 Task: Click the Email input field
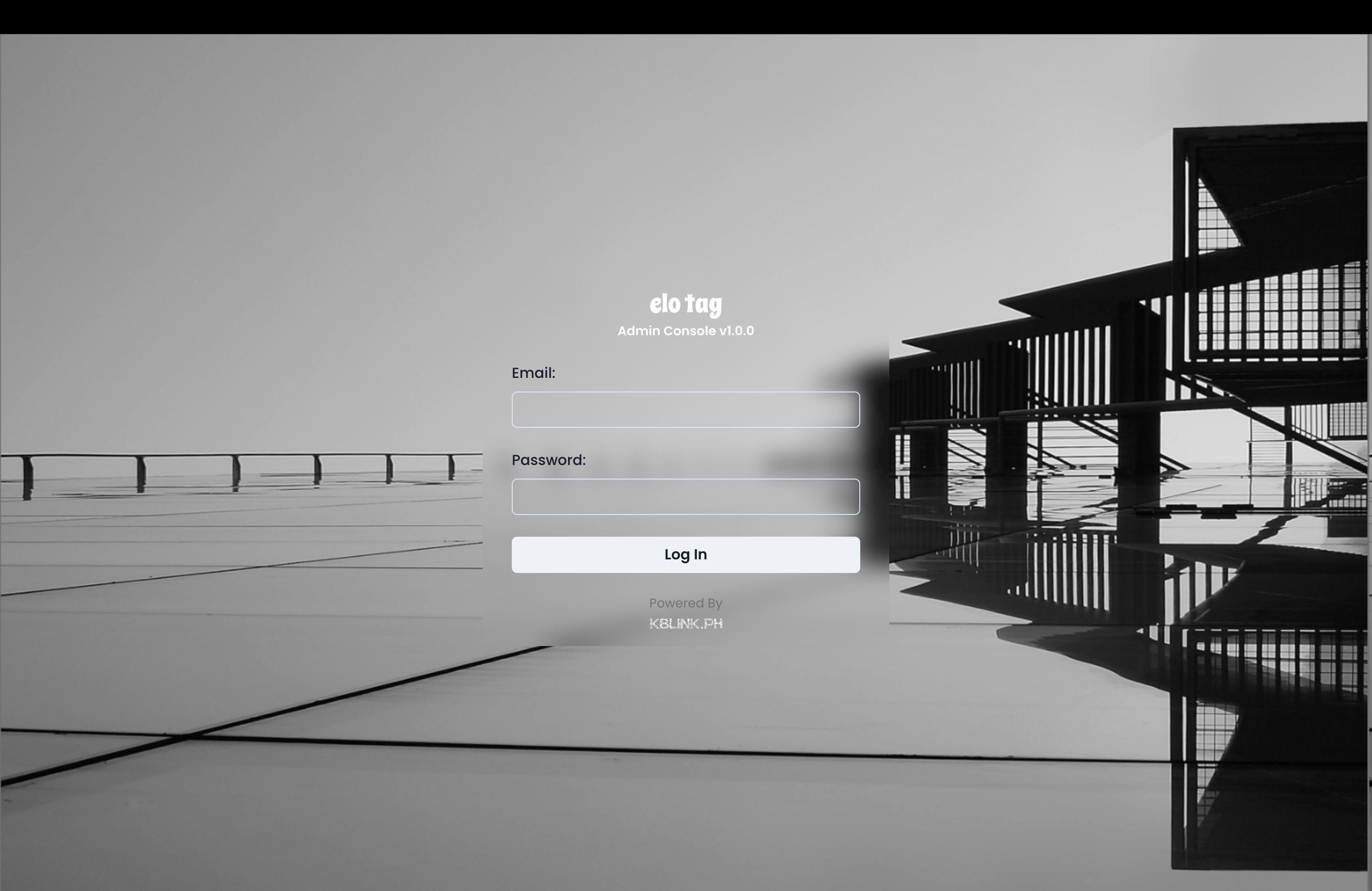pos(686,409)
